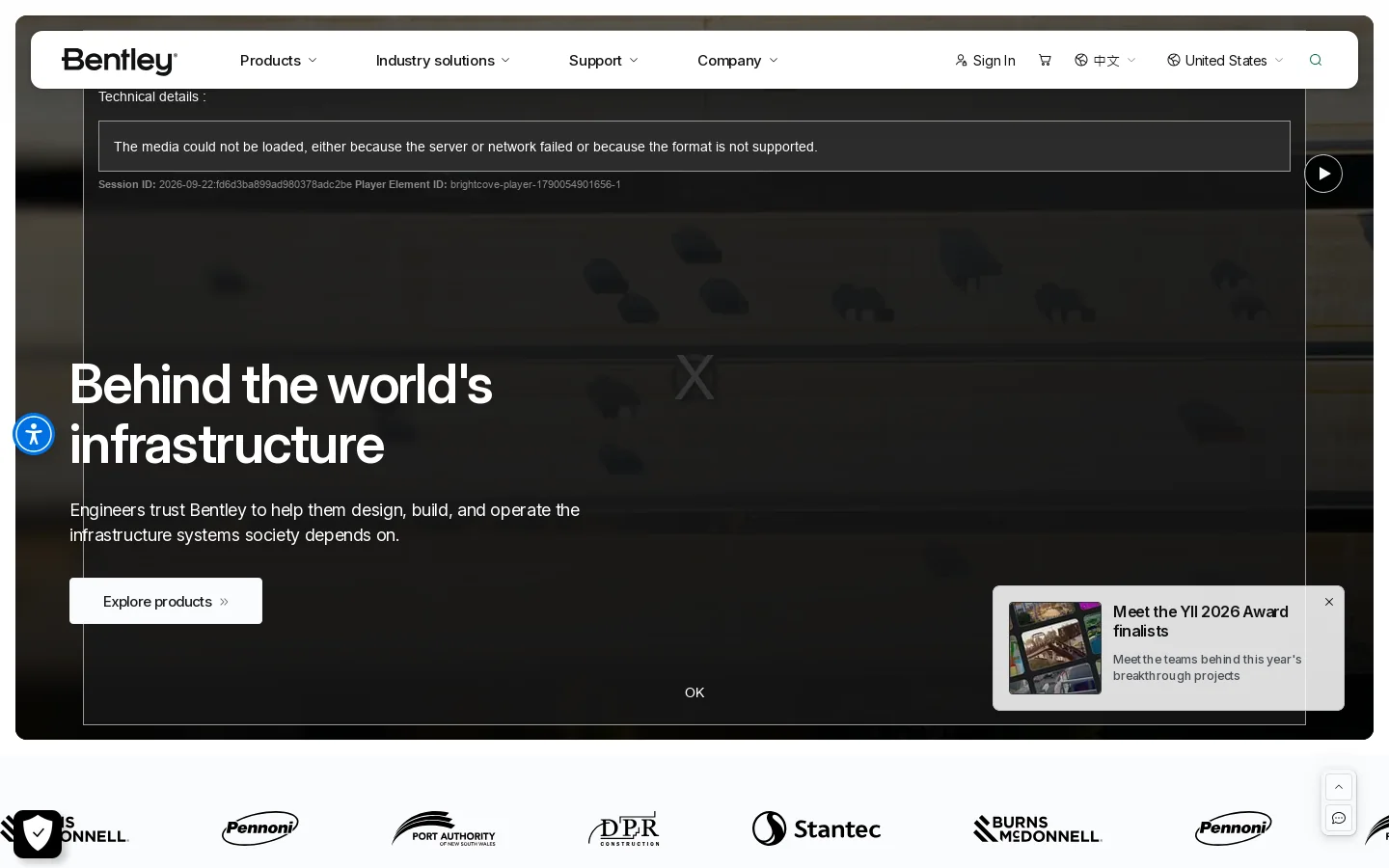The image size is (1389, 868).
Task: Open Meet the YII 2026 Award finalists
Action: pyautogui.click(x=1201, y=621)
